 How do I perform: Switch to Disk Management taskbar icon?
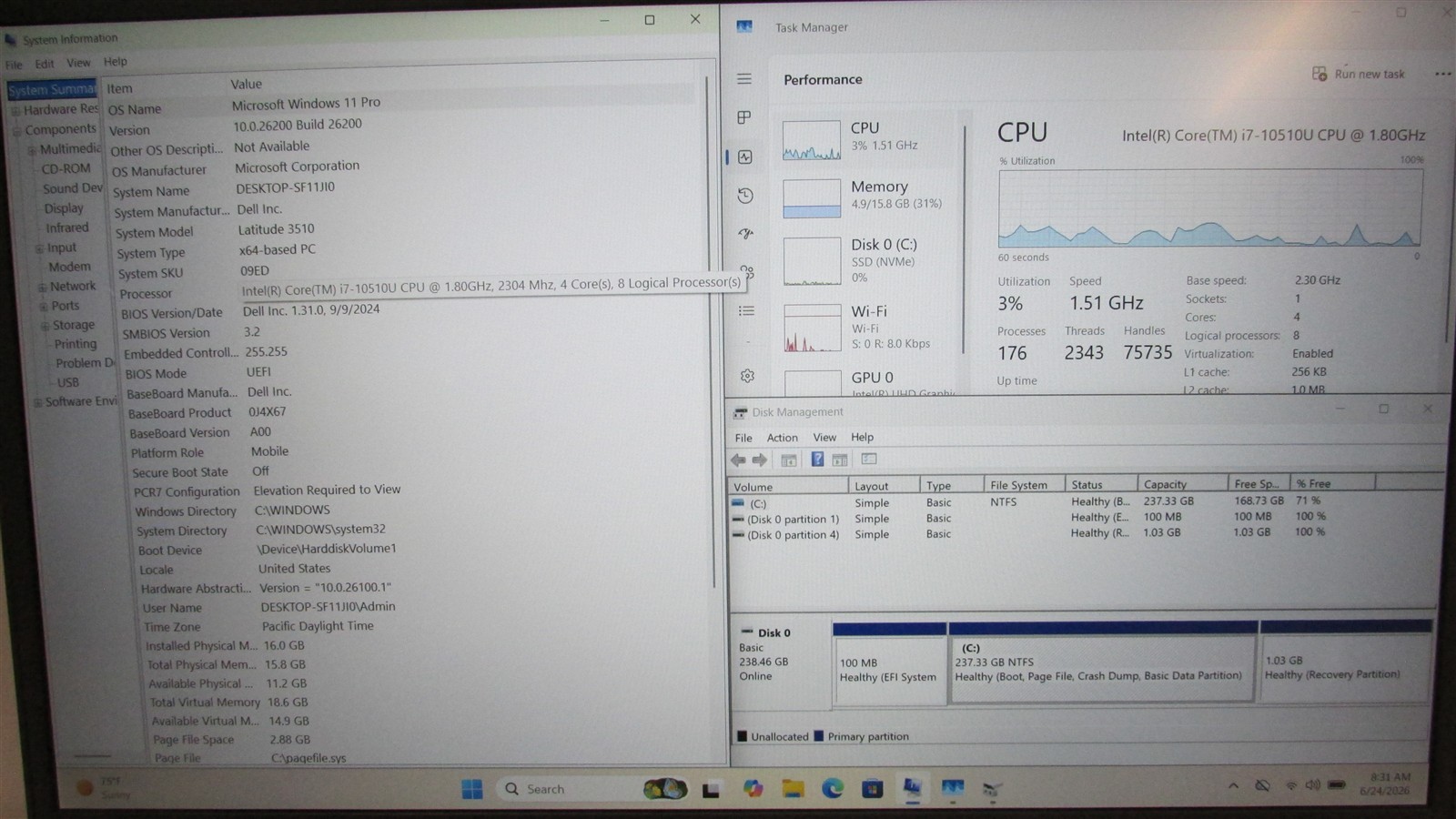(993, 790)
